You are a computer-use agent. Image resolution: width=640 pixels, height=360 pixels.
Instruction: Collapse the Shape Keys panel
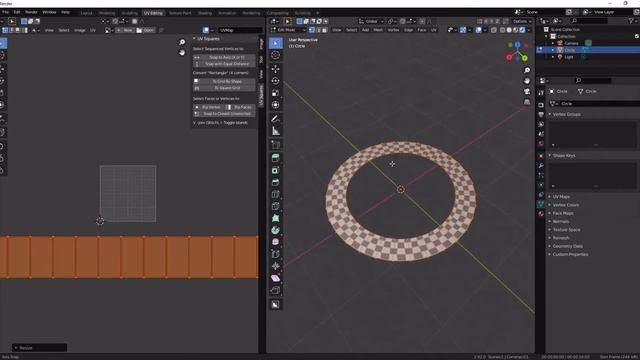(549, 156)
